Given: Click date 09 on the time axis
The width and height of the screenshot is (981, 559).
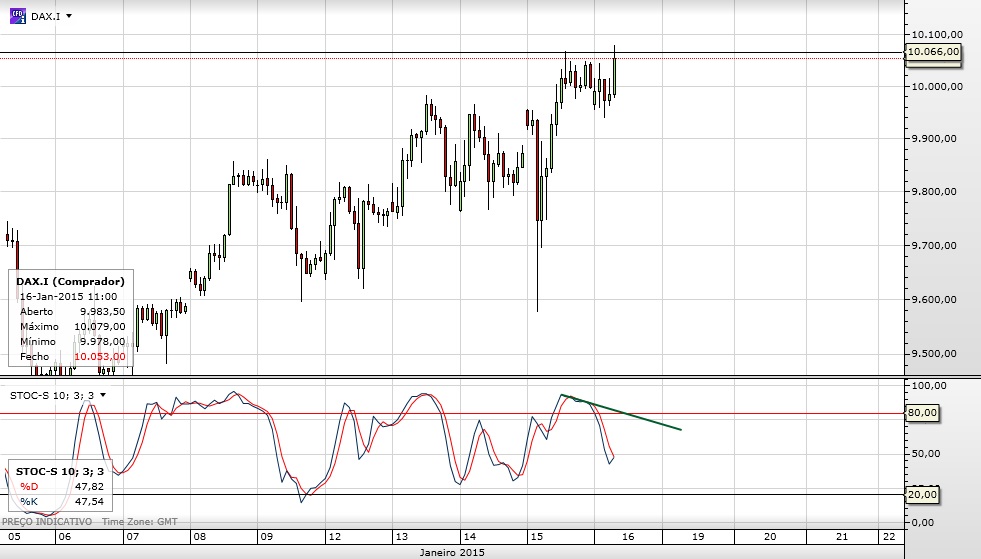Looking at the screenshot, I should (267, 536).
